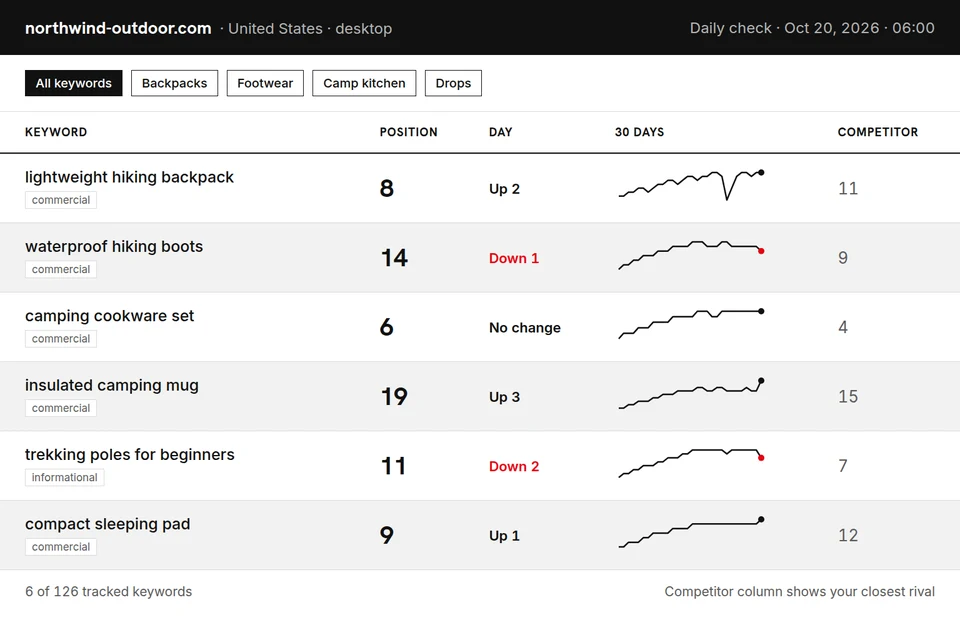The height and width of the screenshot is (640, 960).
Task: Select the All keywords filter tab
Action: click(x=73, y=83)
